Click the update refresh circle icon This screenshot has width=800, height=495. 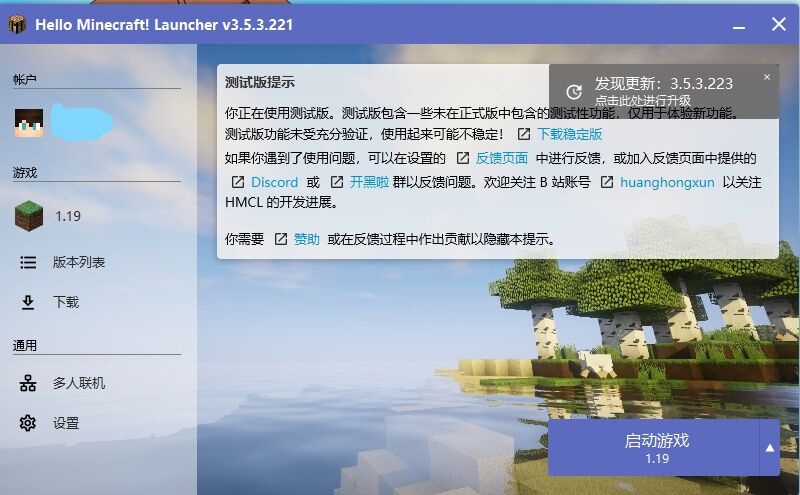pos(574,91)
